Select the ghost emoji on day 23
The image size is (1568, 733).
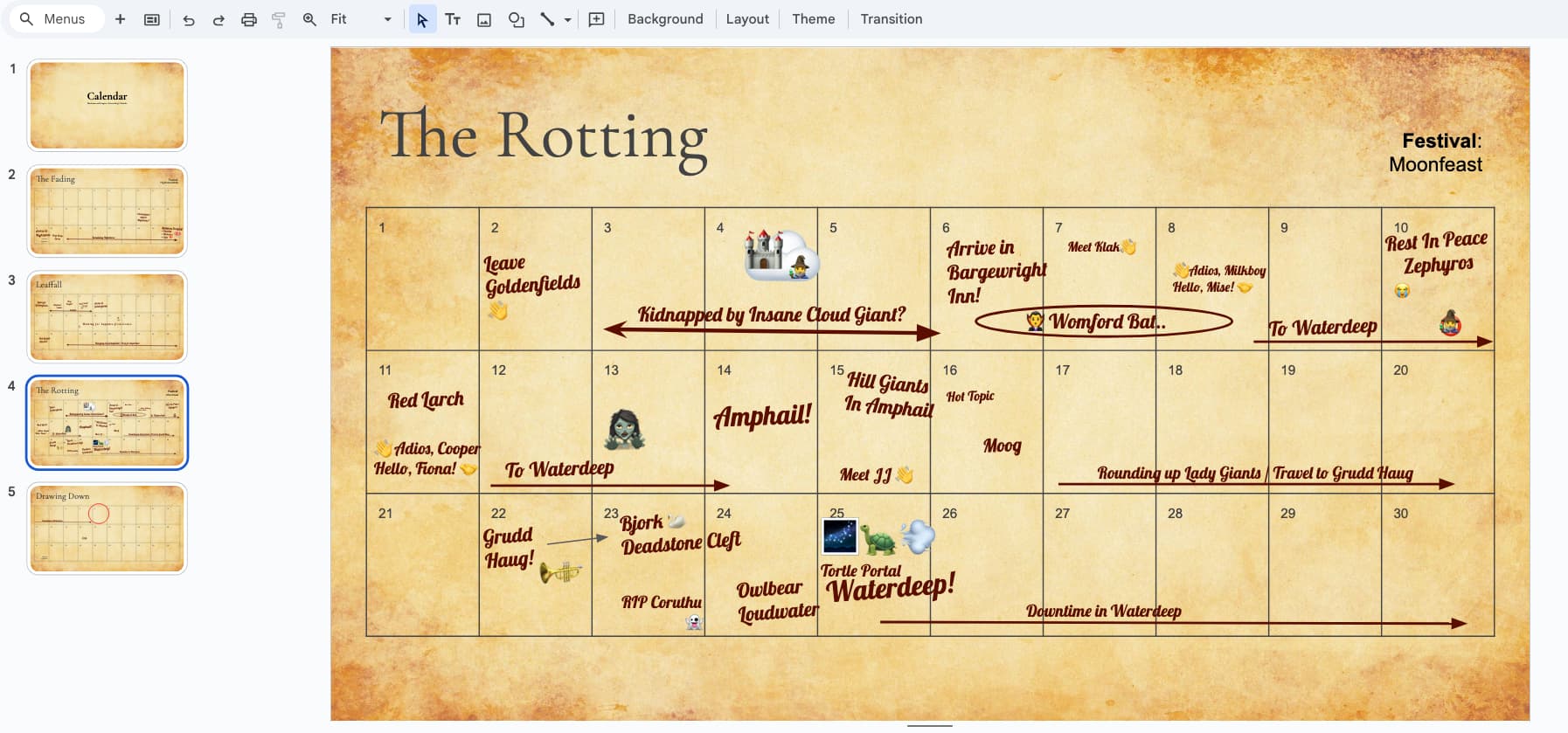click(695, 622)
